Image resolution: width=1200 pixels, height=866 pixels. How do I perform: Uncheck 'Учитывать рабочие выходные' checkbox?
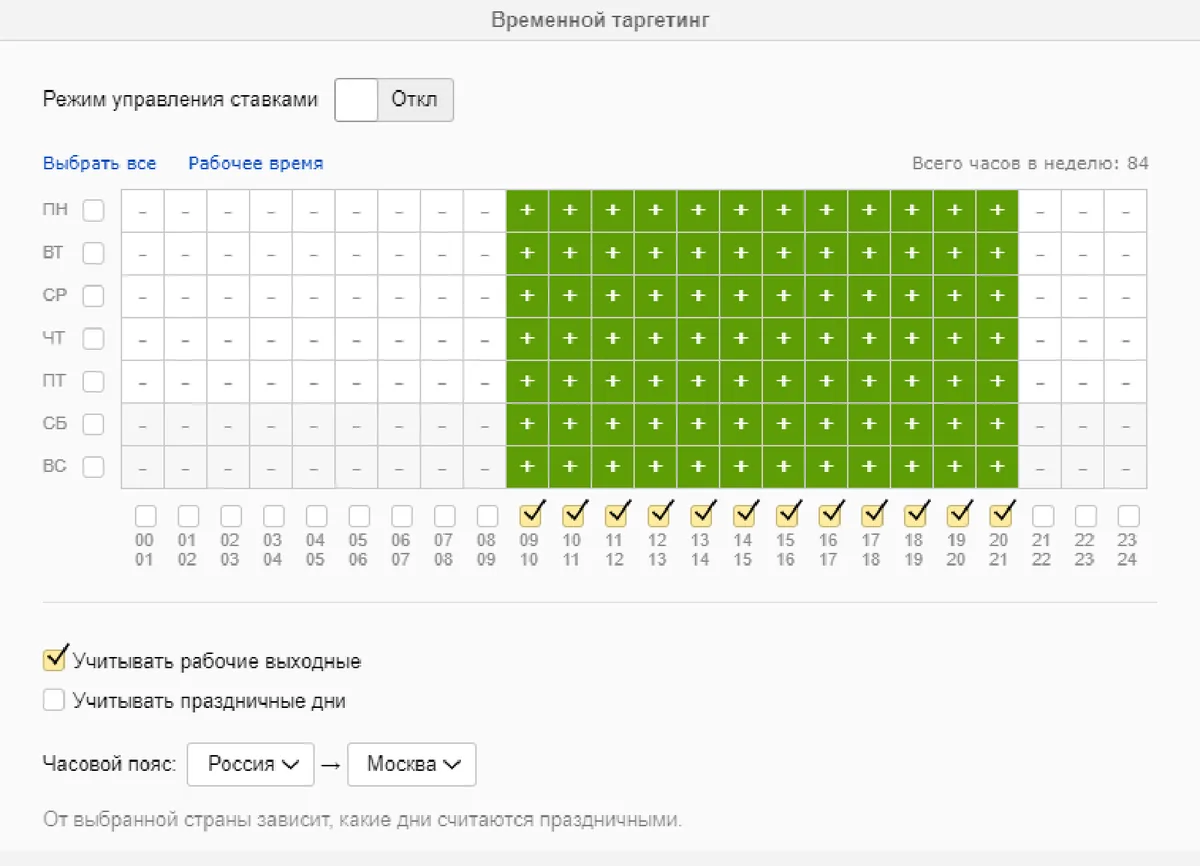pos(54,660)
